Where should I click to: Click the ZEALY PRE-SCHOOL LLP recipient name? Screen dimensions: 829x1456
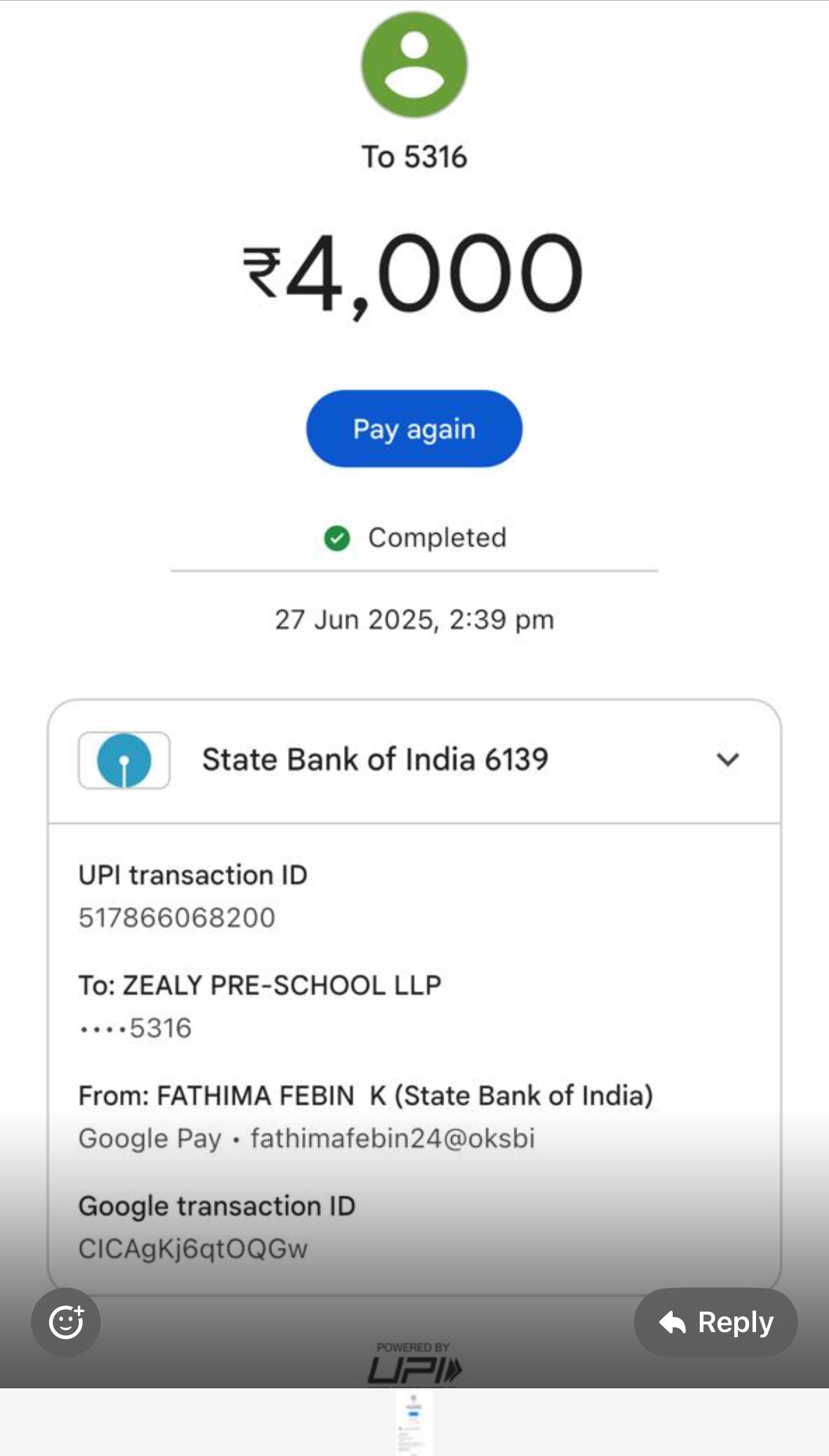point(281,986)
